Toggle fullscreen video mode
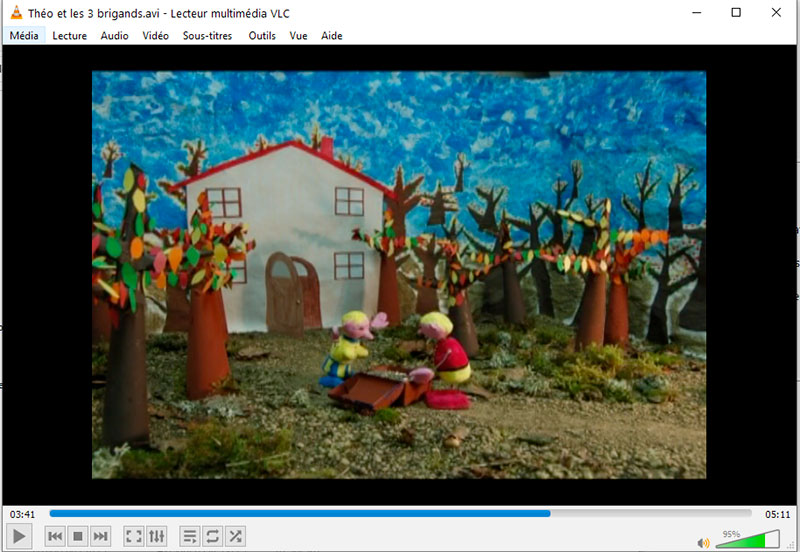The image size is (800, 552). point(134,536)
